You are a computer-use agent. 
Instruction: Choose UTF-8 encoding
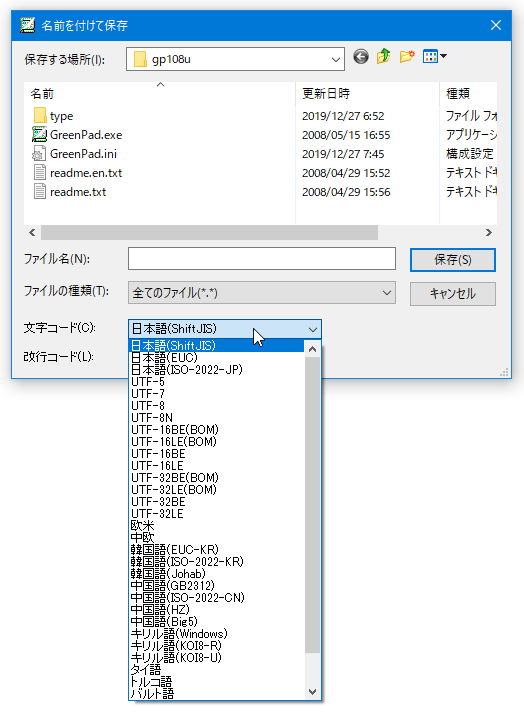click(x=217, y=406)
